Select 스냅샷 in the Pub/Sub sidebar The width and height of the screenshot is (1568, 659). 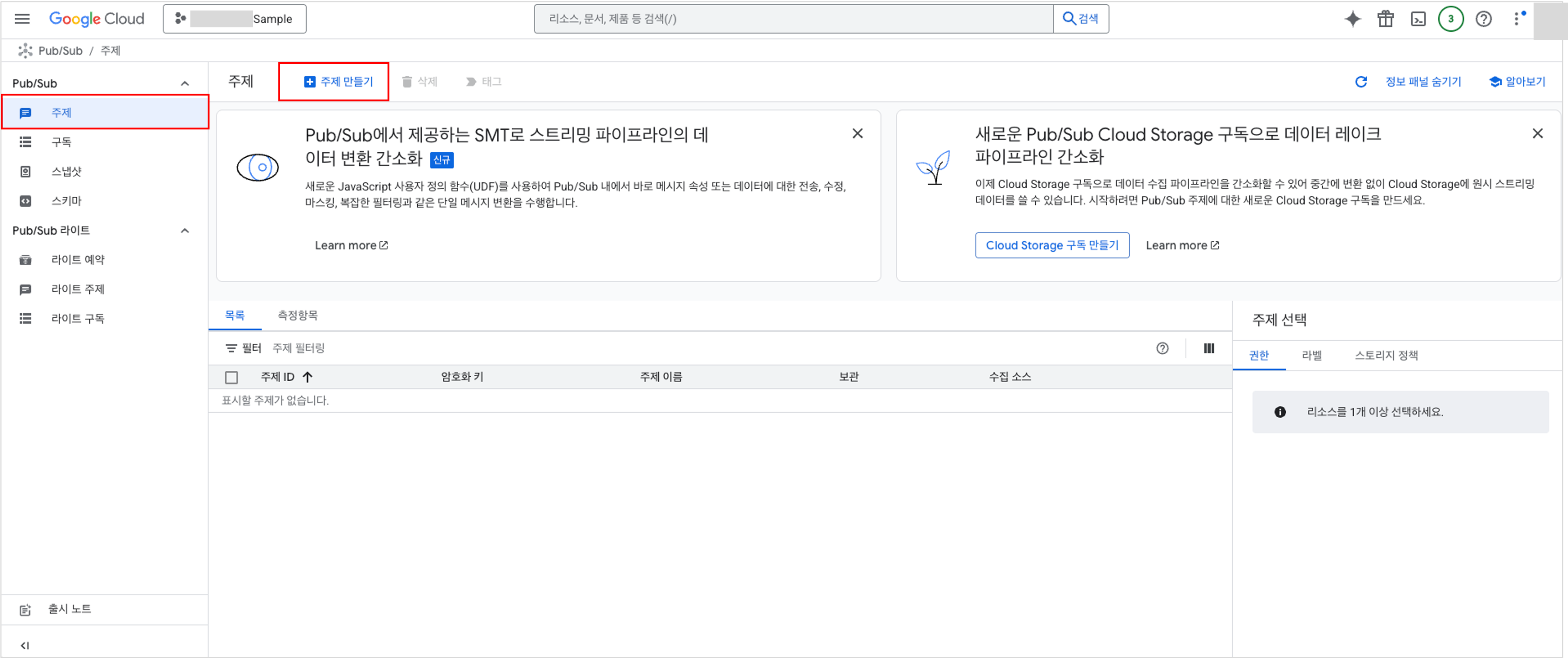point(66,171)
